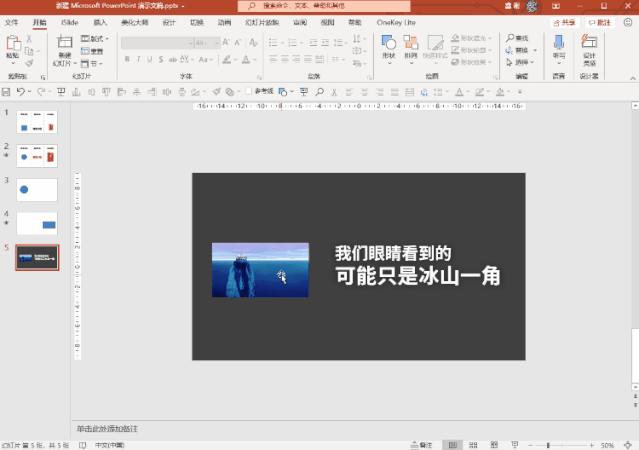The width and height of the screenshot is (639, 450).
Task: Click the Undo arrow icon
Action: tap(21, 91)
